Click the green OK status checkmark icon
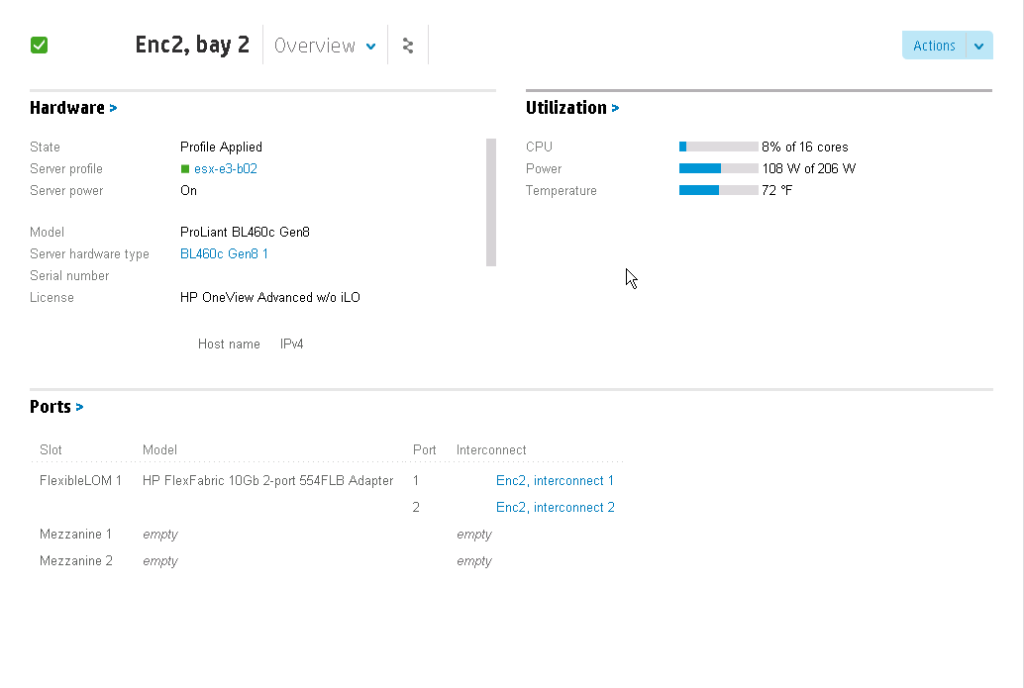This screenshot has height=688, width=1024. pyautogui.click(x=39, y=45)
